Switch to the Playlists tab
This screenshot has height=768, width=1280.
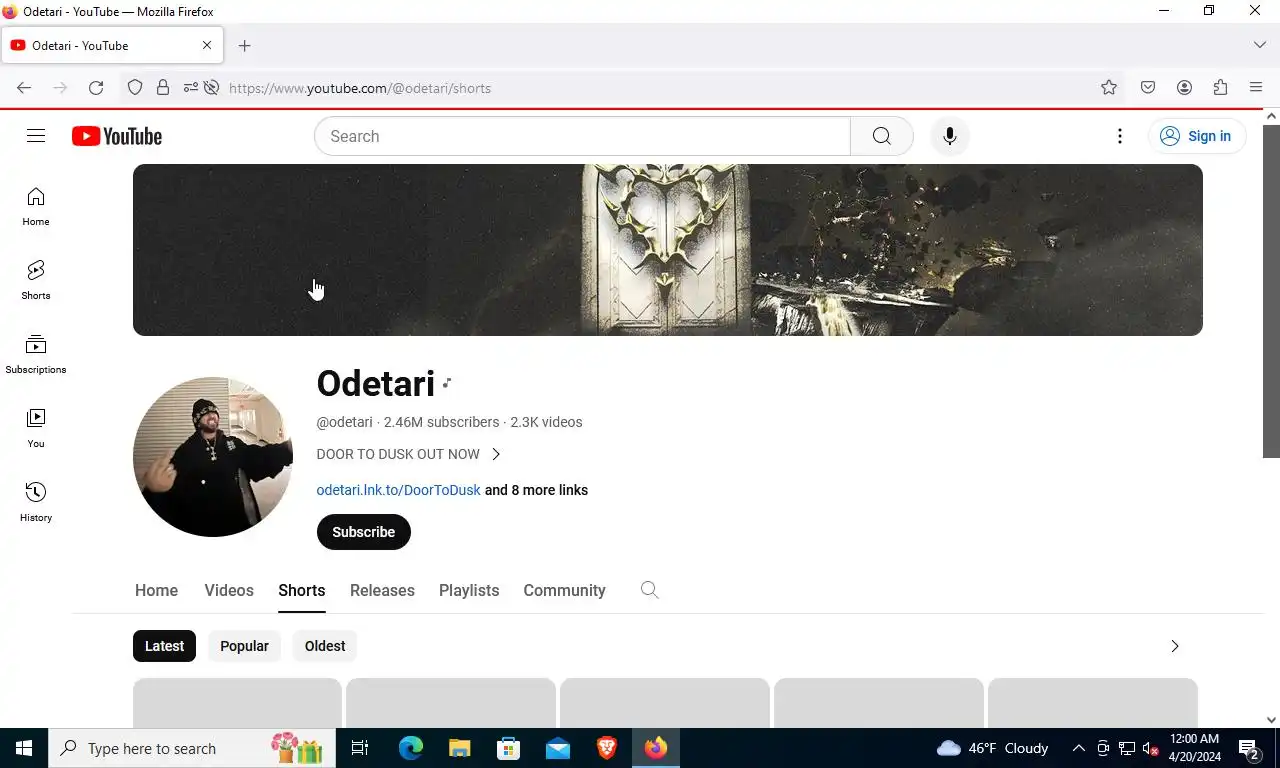pos(469,590)
